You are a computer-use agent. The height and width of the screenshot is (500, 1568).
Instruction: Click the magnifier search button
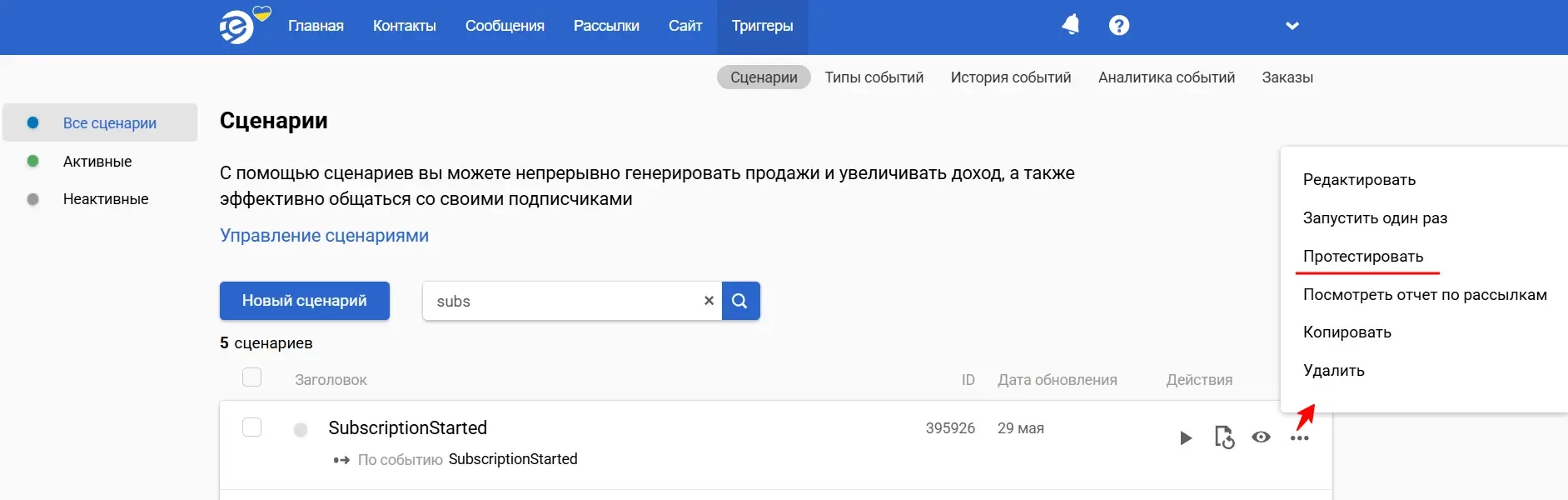coord(739,301)
